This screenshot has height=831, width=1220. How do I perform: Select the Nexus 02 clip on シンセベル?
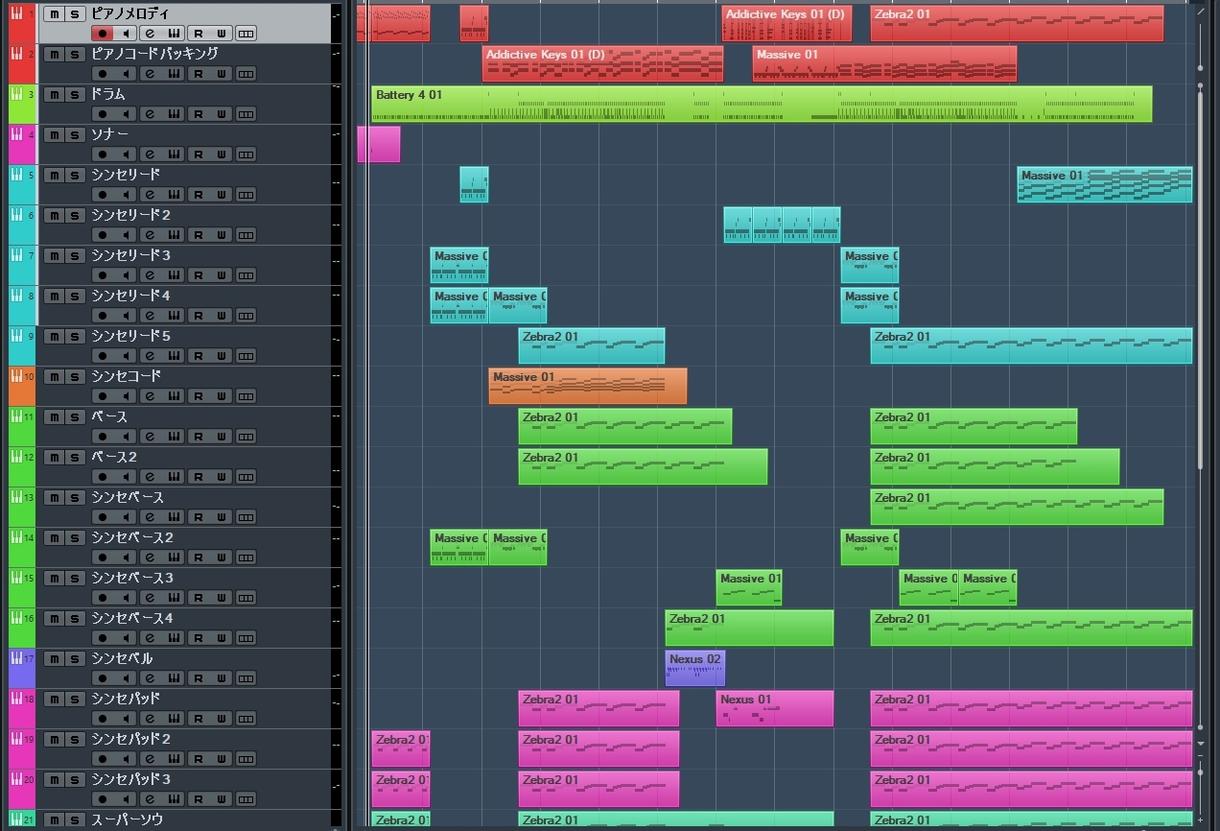pos(695,668)
